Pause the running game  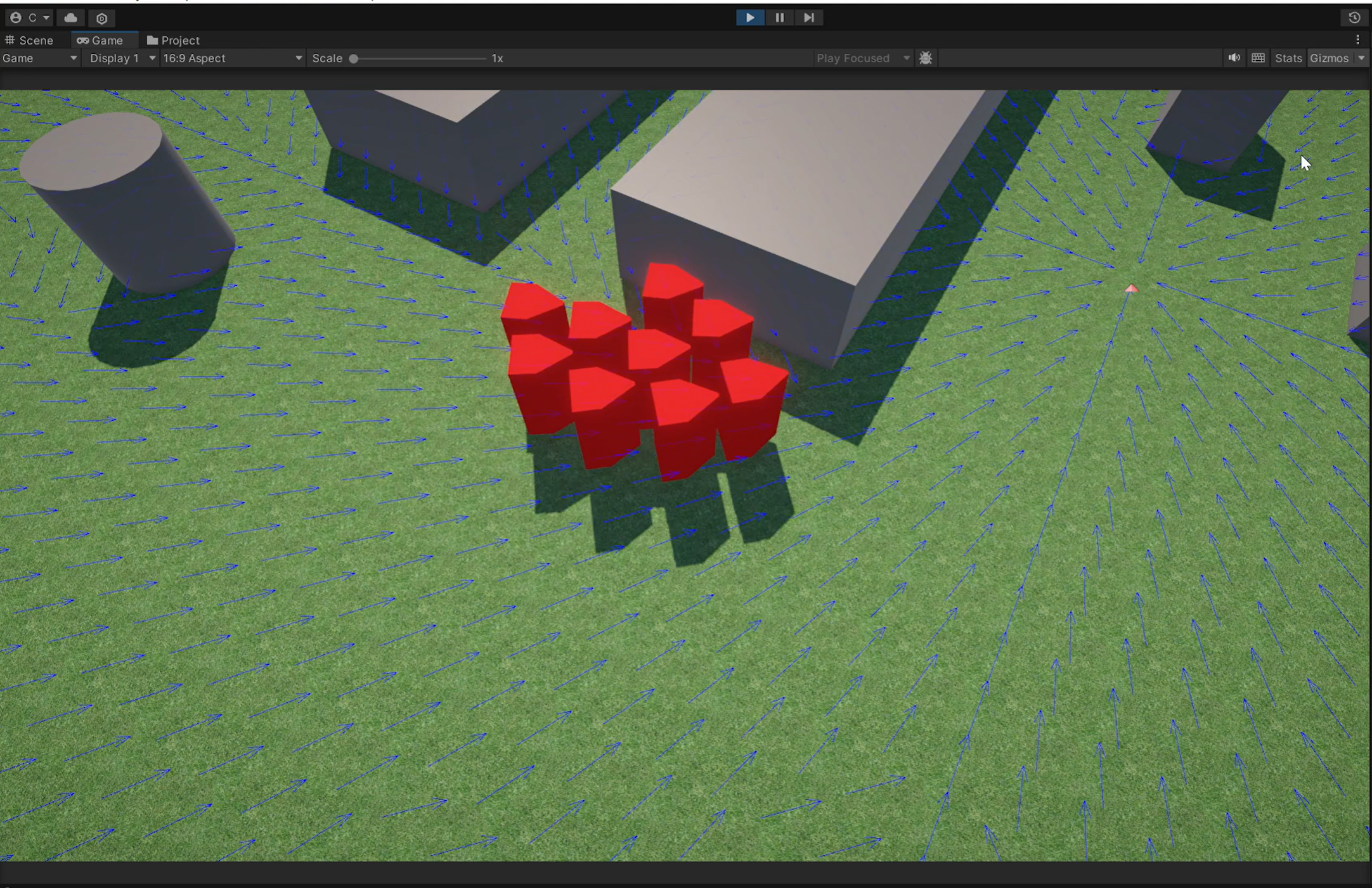coord(779,18)
